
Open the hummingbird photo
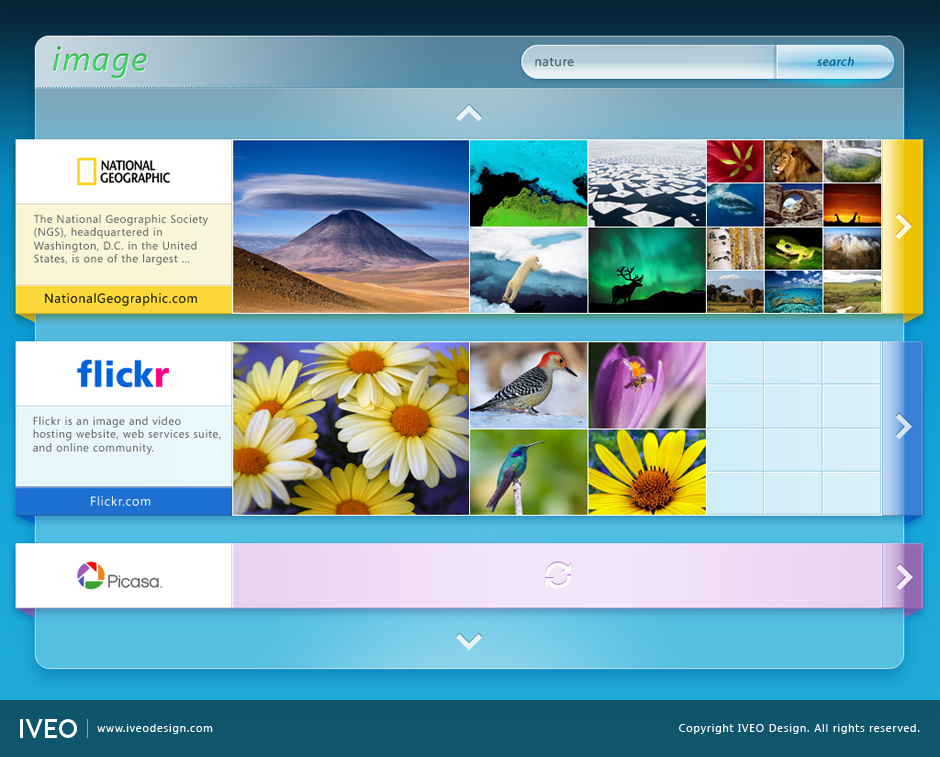529,472
